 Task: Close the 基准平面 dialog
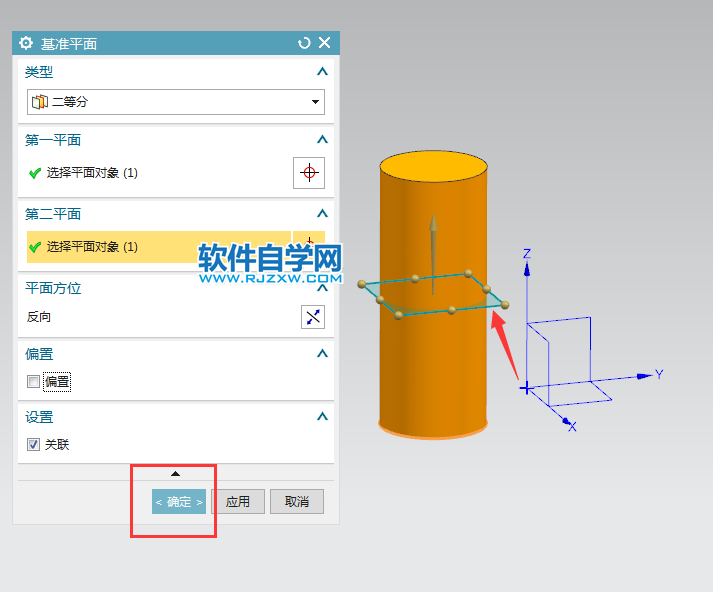[325, 43]
